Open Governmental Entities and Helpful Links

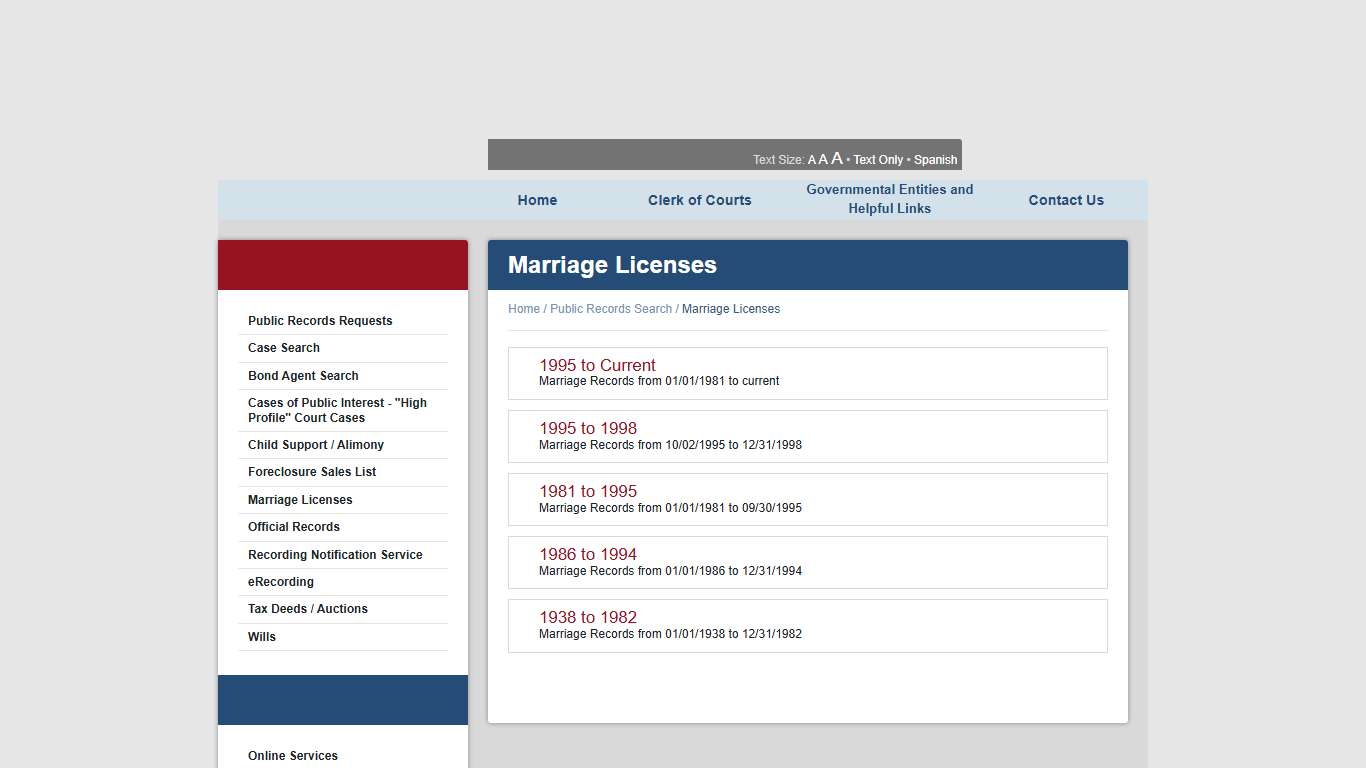pyautogui.click(x=889, y=199)
